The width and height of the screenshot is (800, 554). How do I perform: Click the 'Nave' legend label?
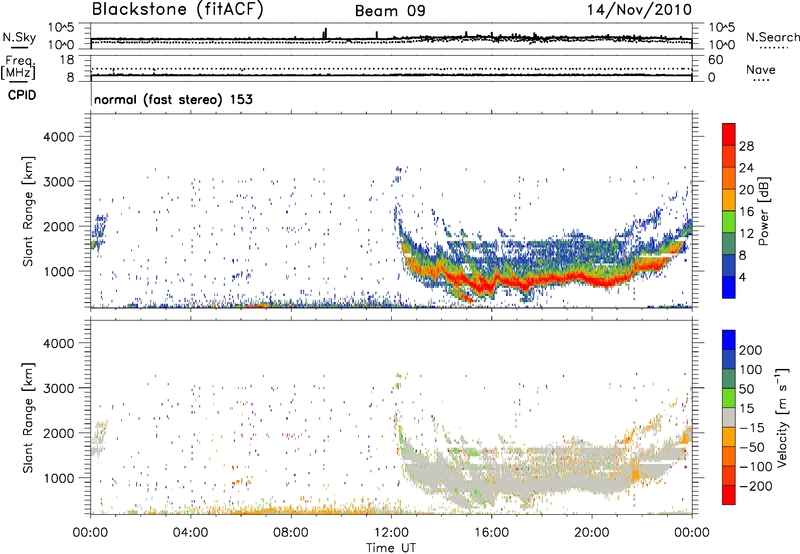[761, 69]
